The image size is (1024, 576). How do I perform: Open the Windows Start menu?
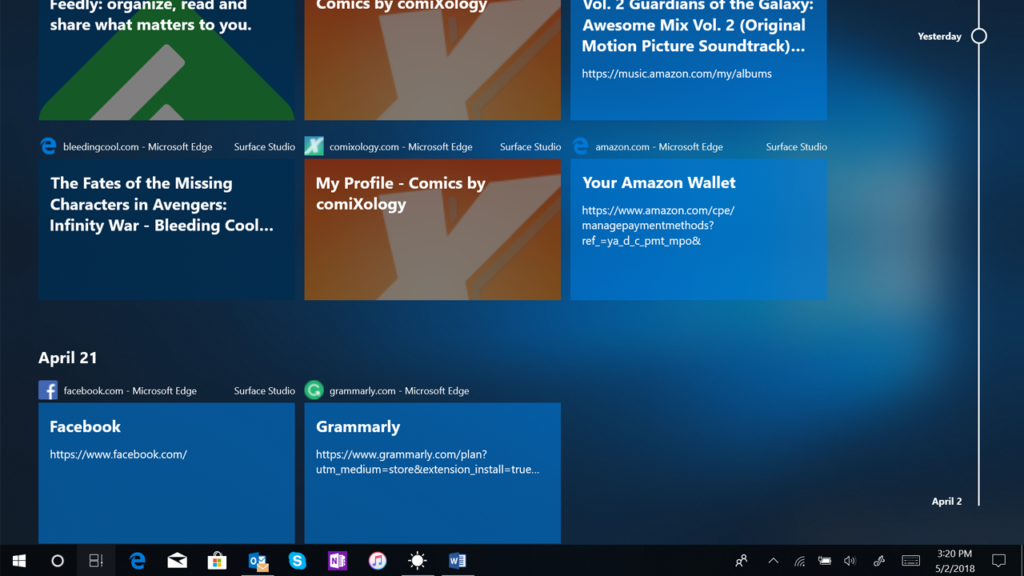click(x=19, y=560)
